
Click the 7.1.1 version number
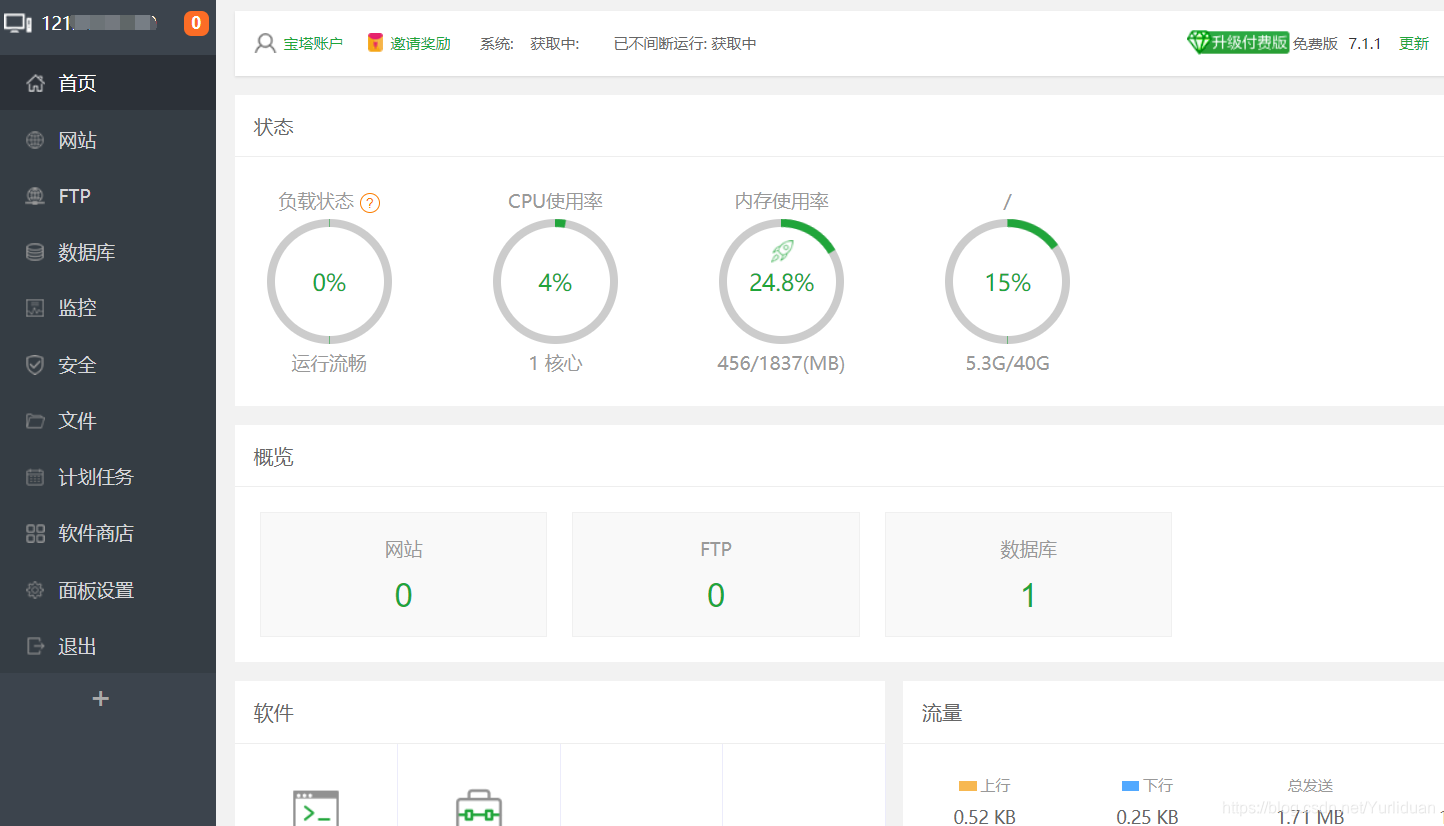(1364, 43)
